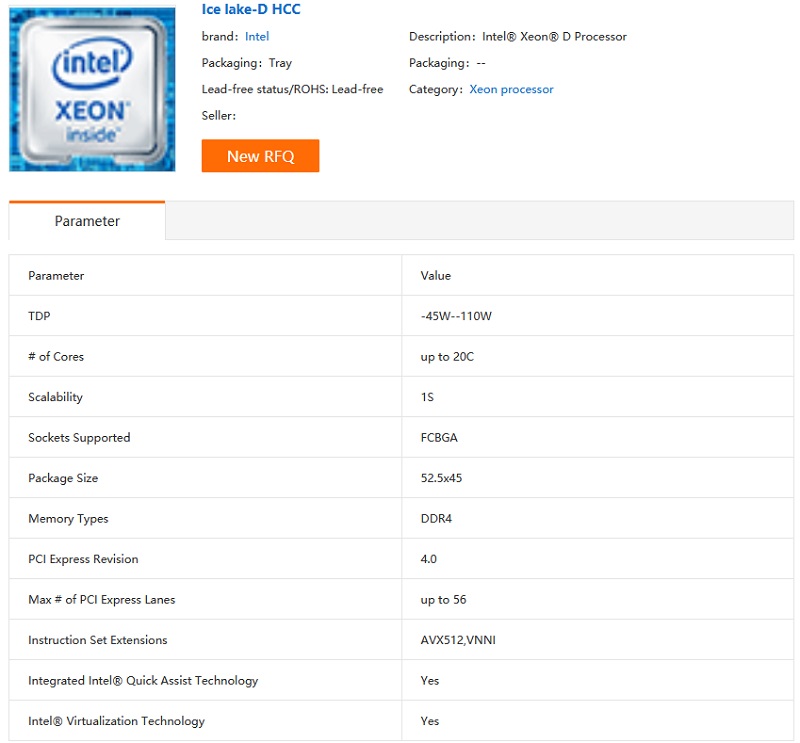Click the TDP row label
Image resolution: width=800 pixels, height=743 pixels.
pyautogui.click(x=39, y=316)
